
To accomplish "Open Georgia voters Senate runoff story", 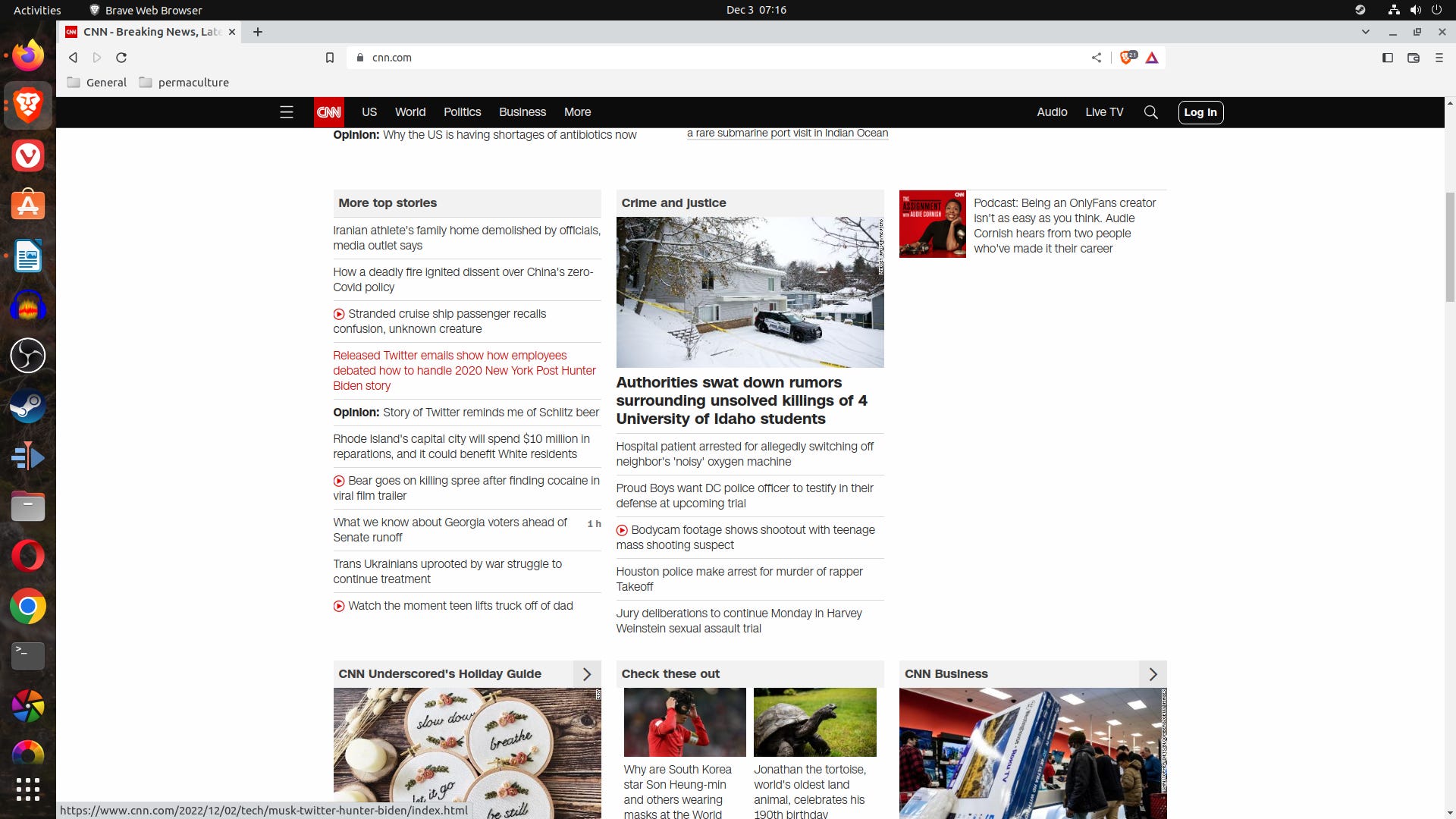I will (x=450, y=530).
